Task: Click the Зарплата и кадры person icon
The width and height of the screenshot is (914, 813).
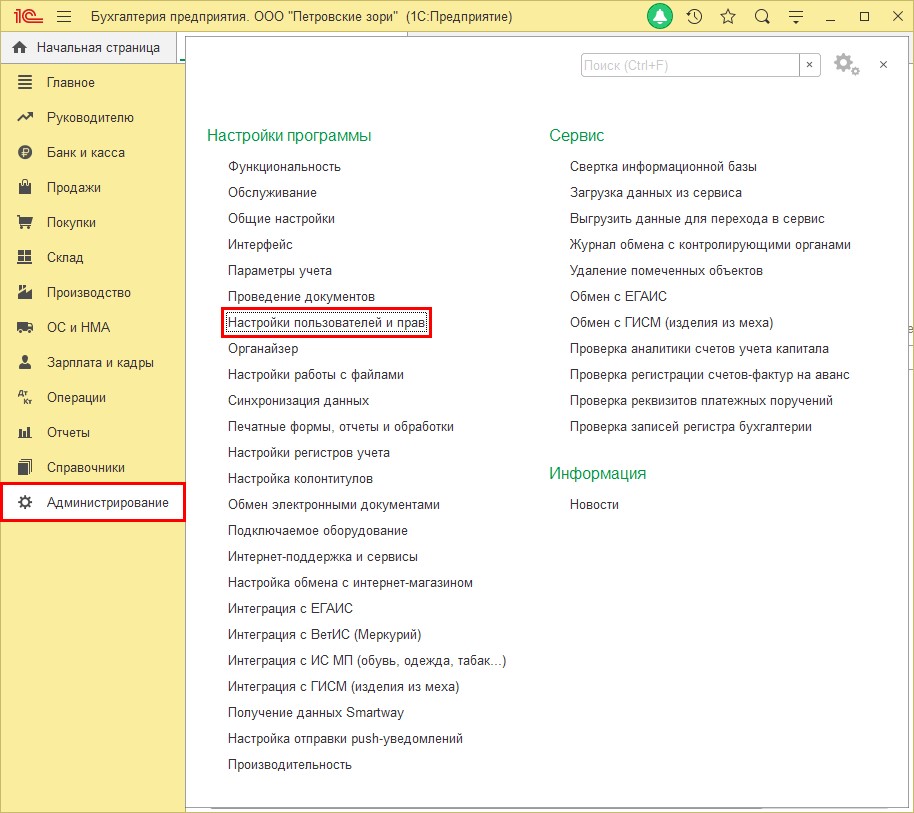Action: click(x=24, y=362)
